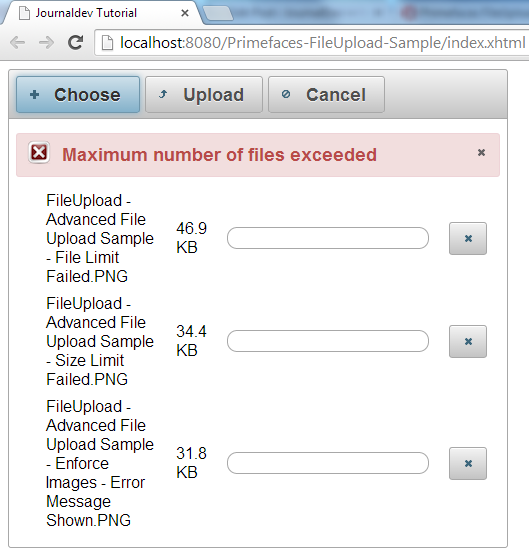Screen dimensions: 529x554
Task: Remove the File Limit Failed.PNG file
Action: tap(468, 238)
